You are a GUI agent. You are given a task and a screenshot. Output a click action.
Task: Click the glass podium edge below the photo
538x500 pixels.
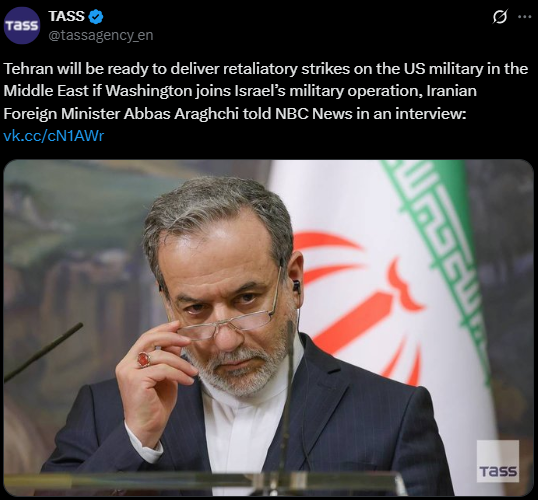(206, 481)
